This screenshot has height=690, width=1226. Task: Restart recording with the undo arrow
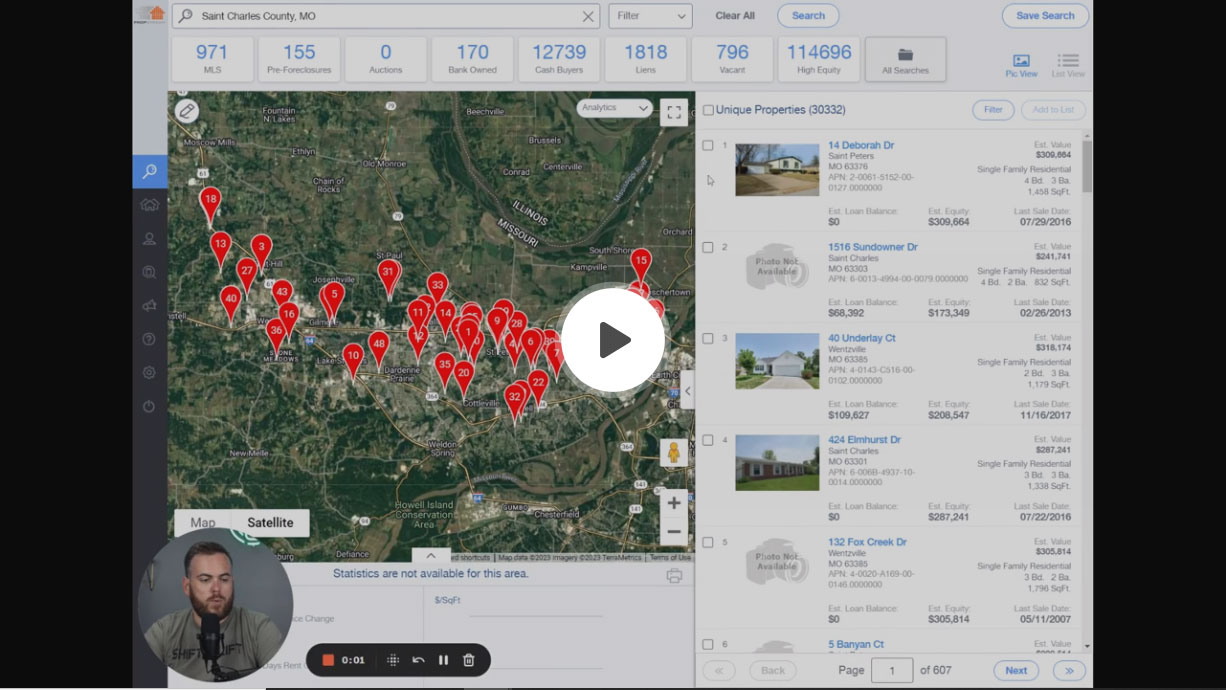click(418, 660)
